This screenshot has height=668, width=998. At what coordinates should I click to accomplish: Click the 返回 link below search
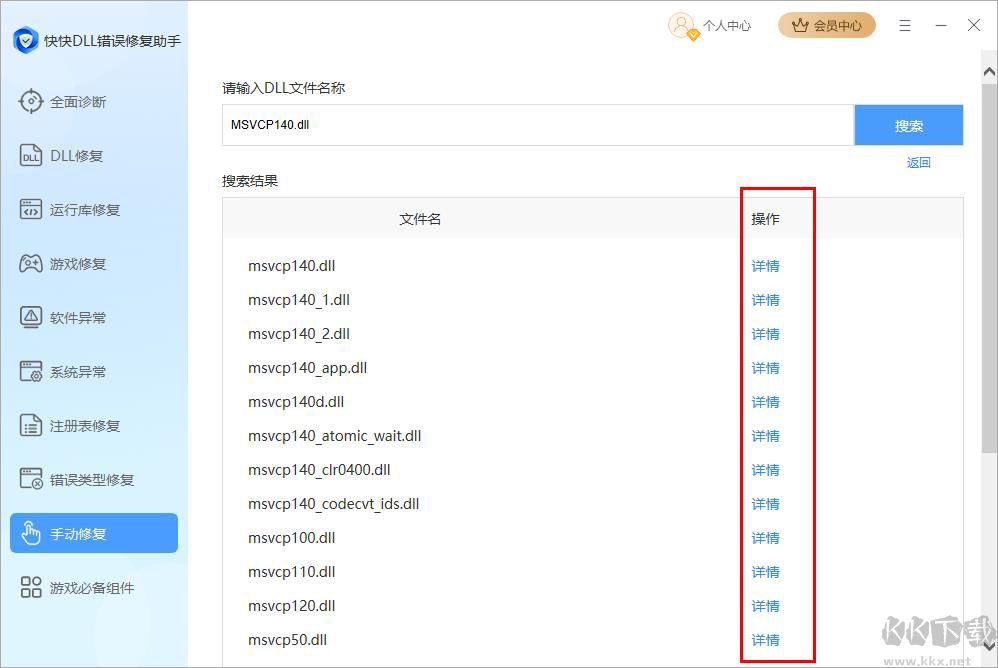tap(918, 161)
